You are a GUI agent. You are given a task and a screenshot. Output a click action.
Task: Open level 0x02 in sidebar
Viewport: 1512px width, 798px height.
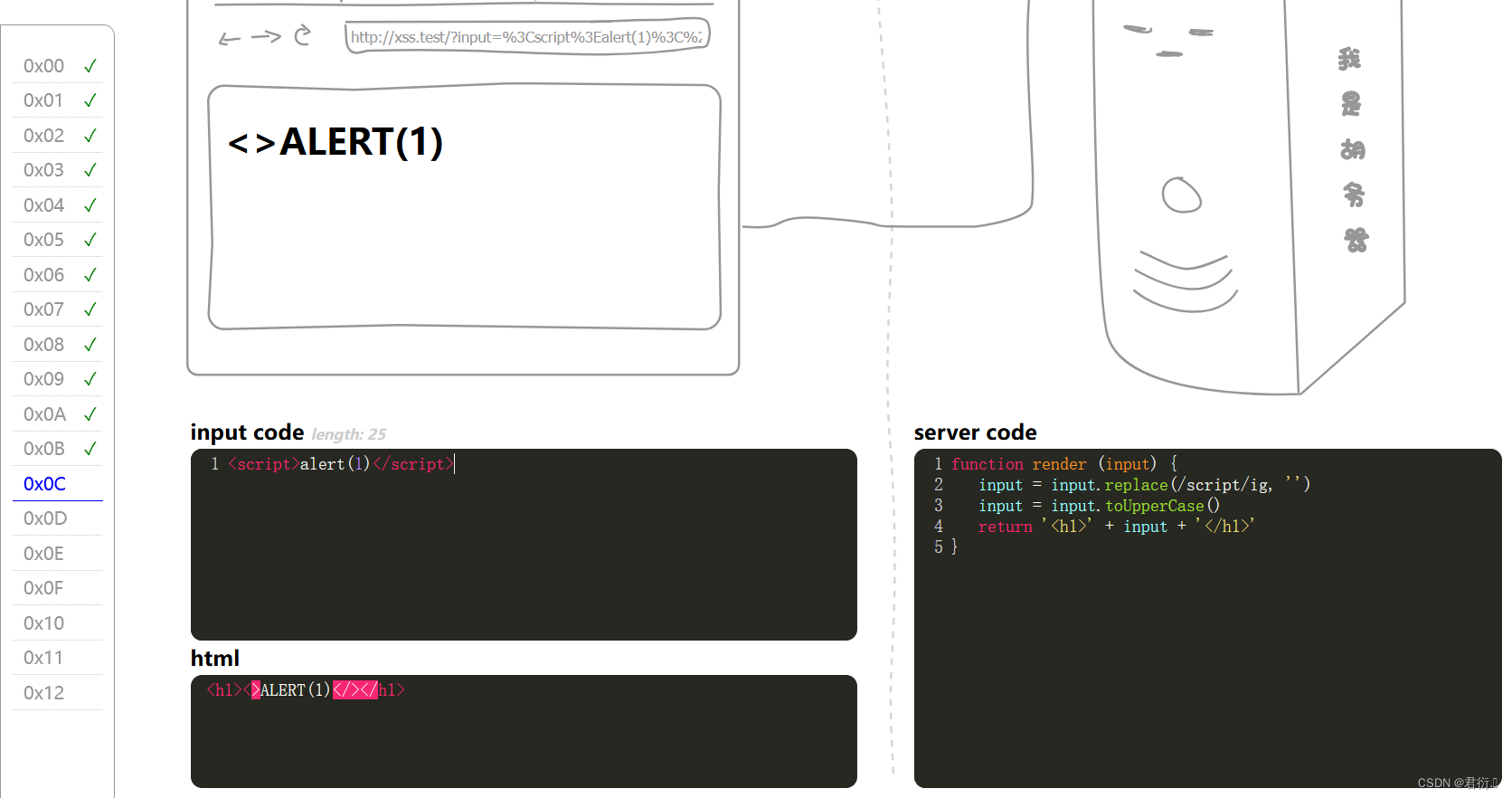click(44, 136)
